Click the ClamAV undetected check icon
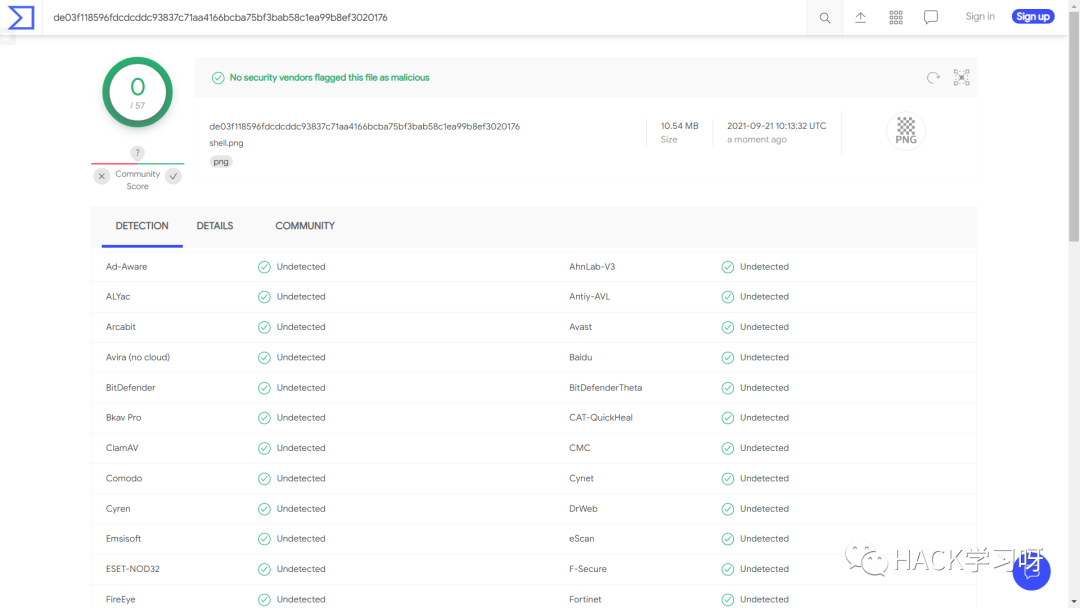Screen dimensions: 1080x608 coord(264,448)
